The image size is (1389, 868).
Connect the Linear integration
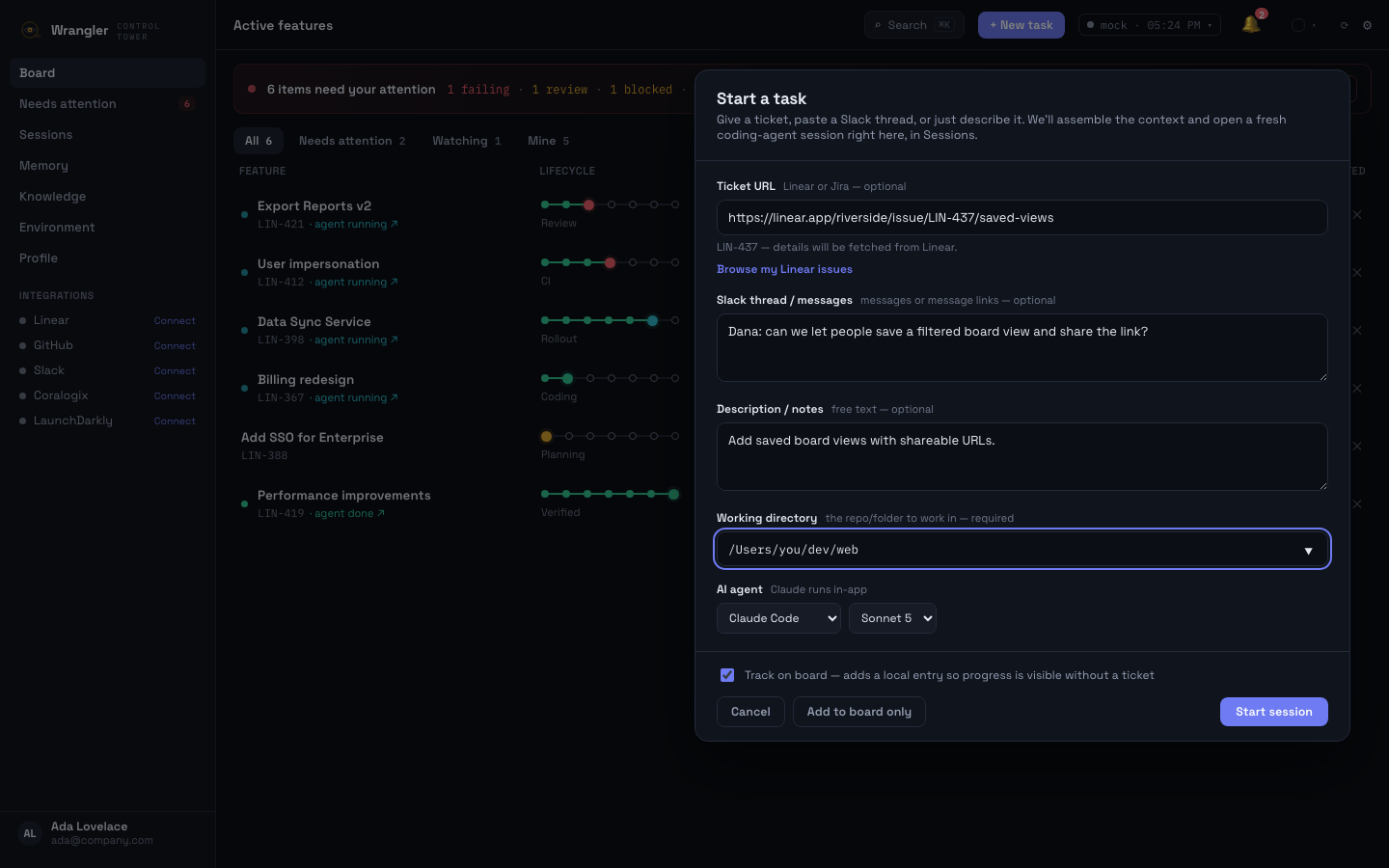[x=175, y=320]
